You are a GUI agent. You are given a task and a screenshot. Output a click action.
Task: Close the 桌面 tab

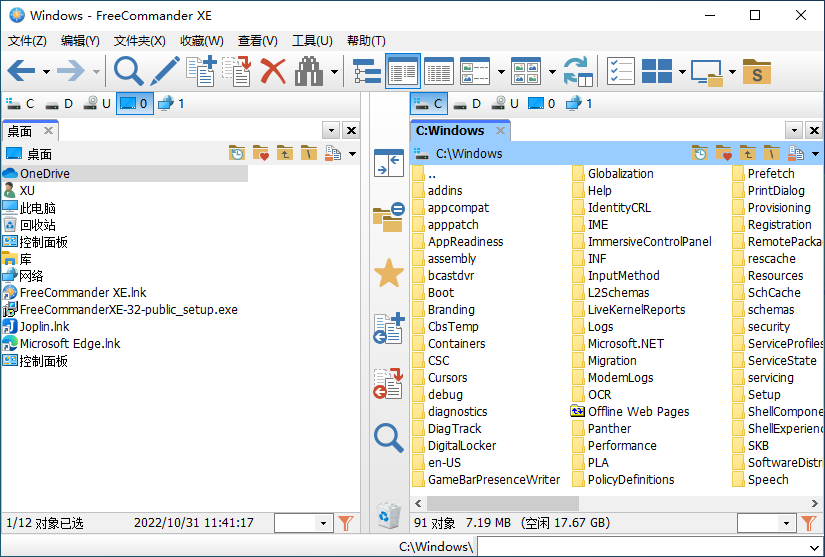[x=48, y=130]
